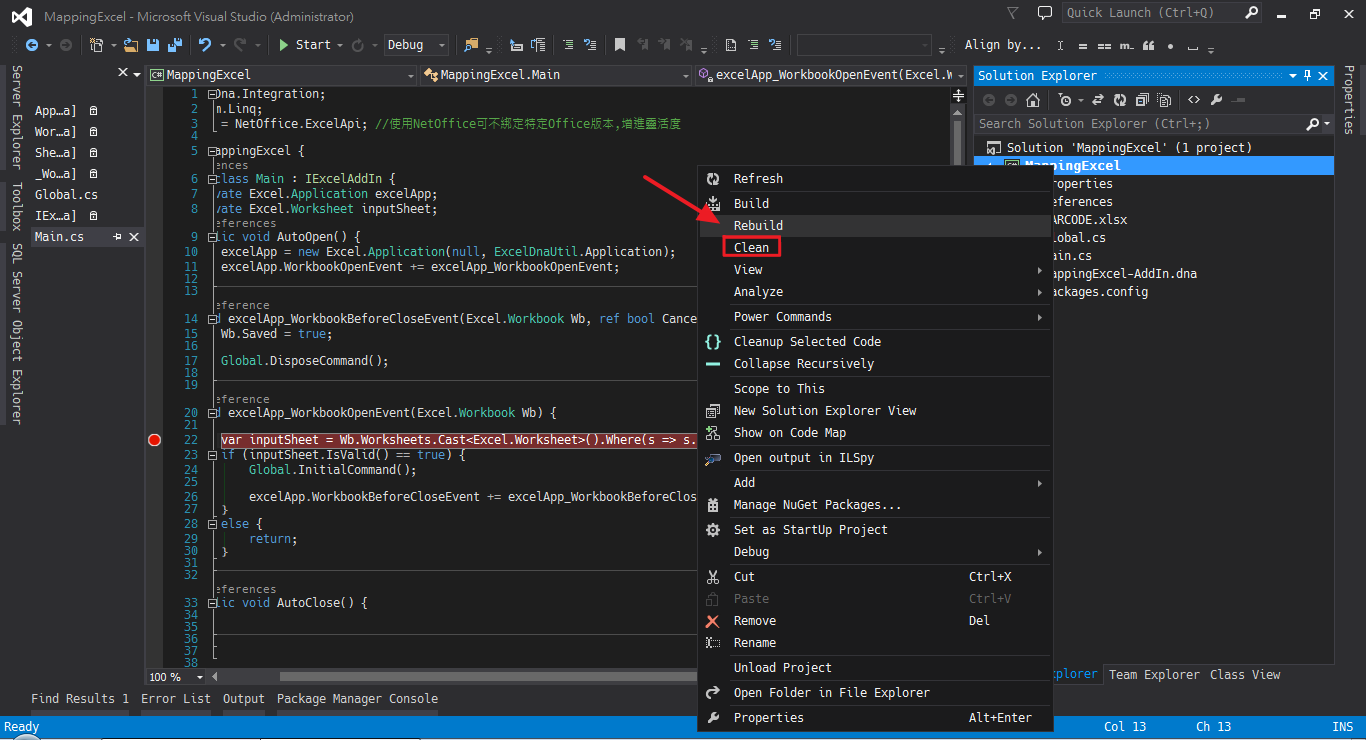Toggle pin on the Main.cs tab

tap(117, 237)
